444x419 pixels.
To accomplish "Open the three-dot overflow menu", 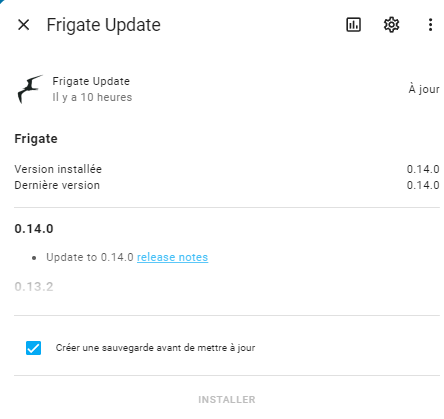I will coord(430,25).
